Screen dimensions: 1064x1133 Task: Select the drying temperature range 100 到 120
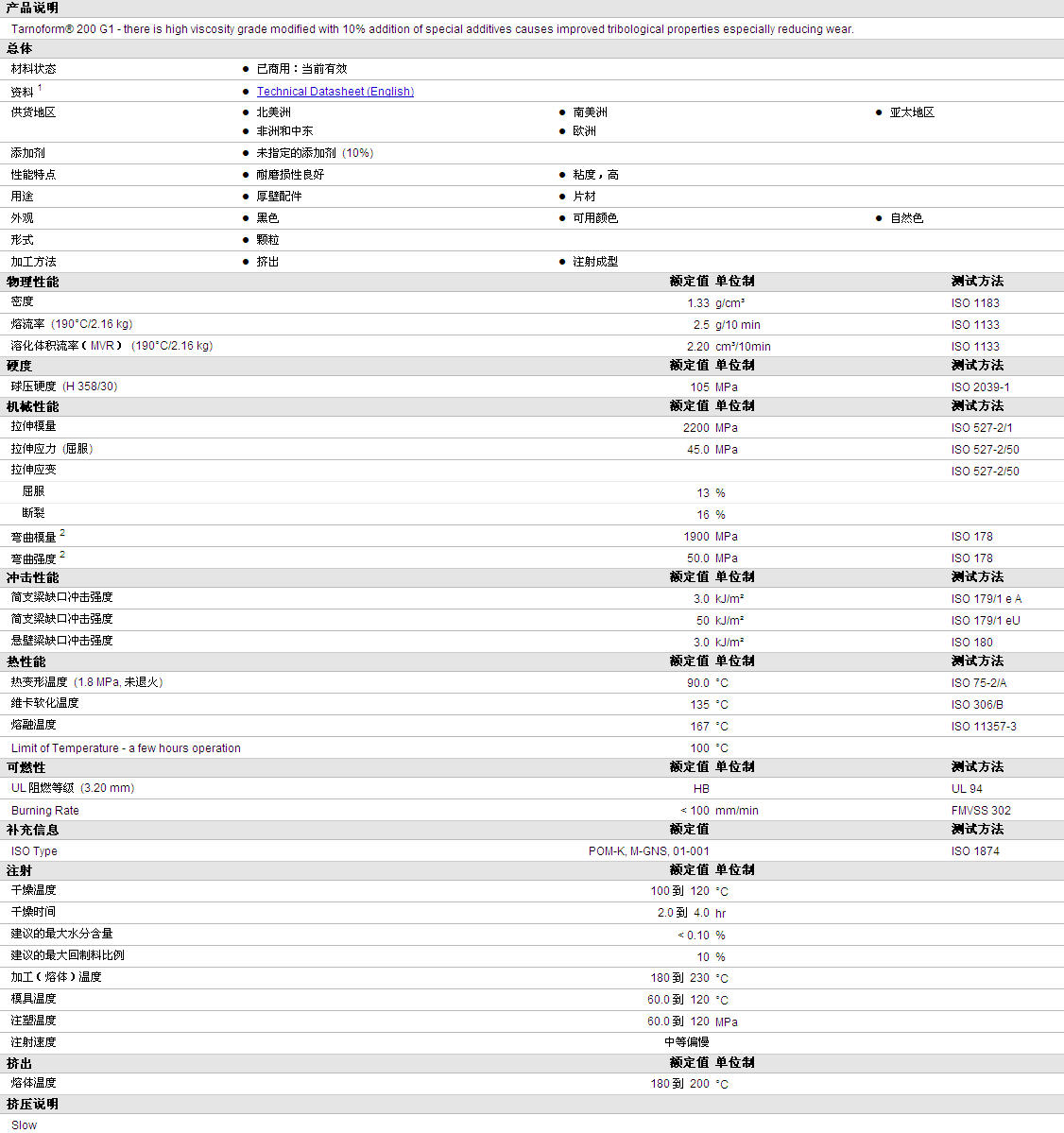(x=679, y=891)
